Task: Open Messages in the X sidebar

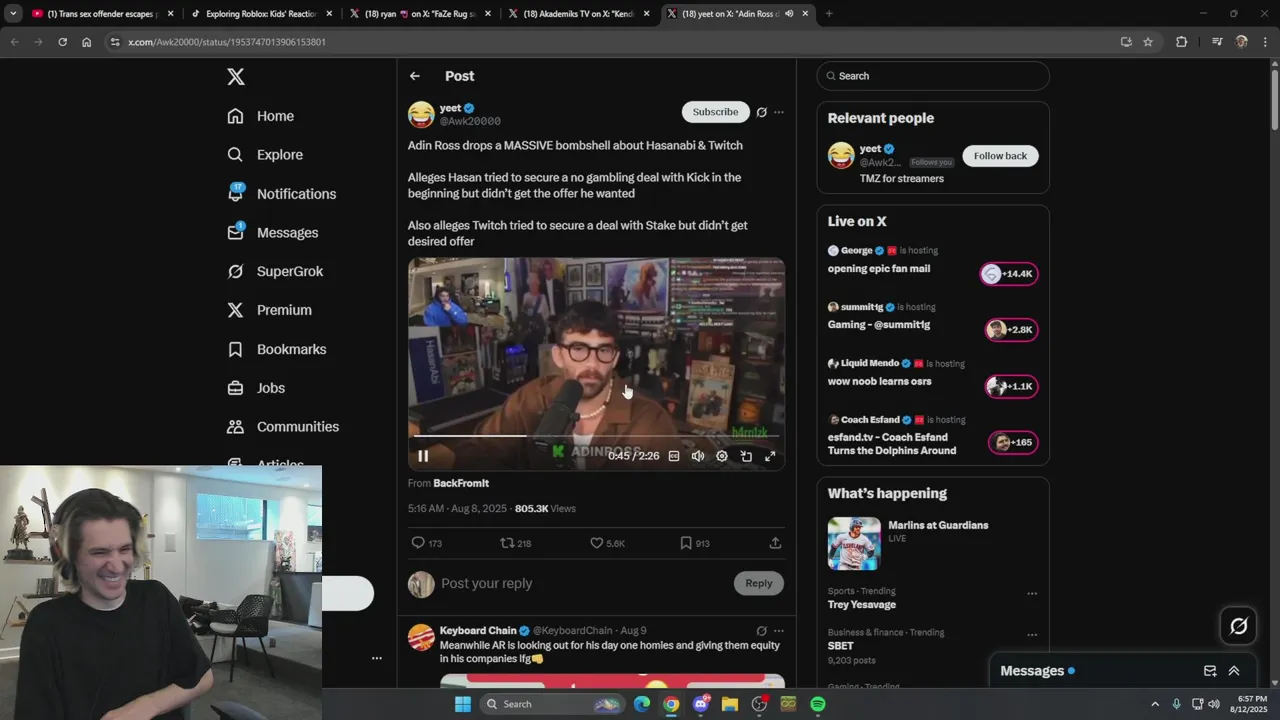Action: tap(272, 232)
